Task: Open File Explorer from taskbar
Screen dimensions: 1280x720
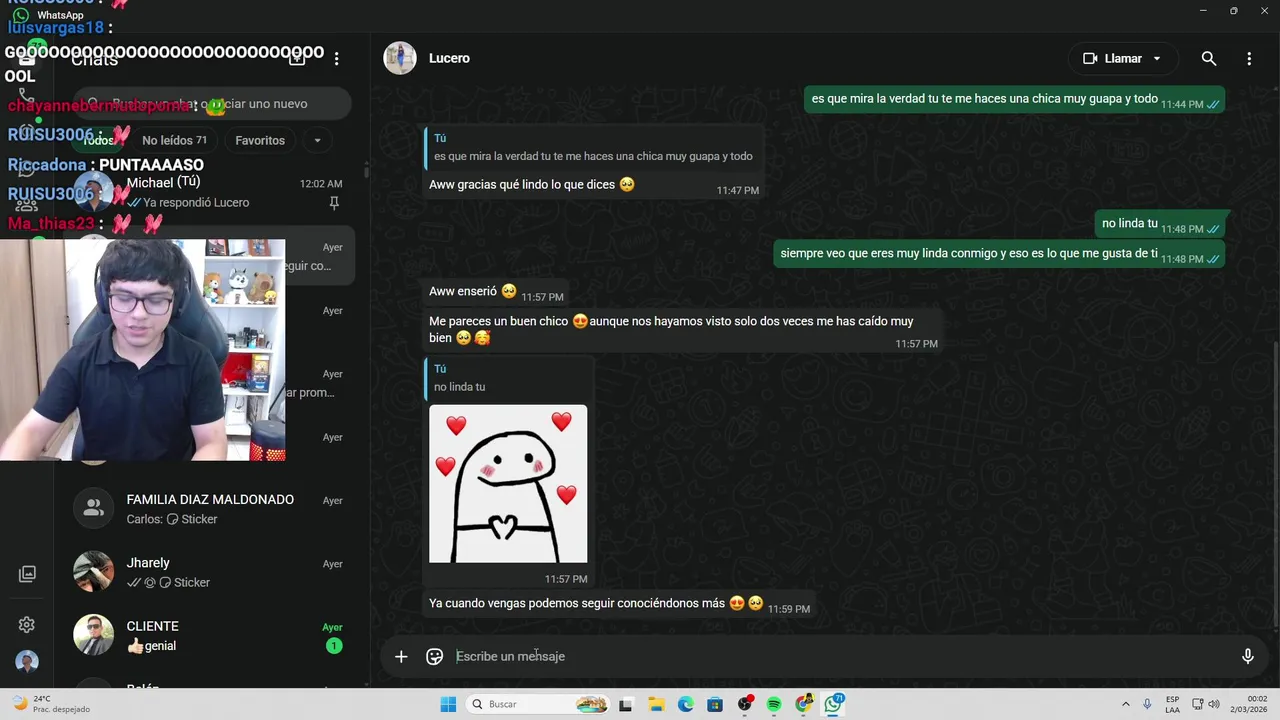Action: click(656, 704)
